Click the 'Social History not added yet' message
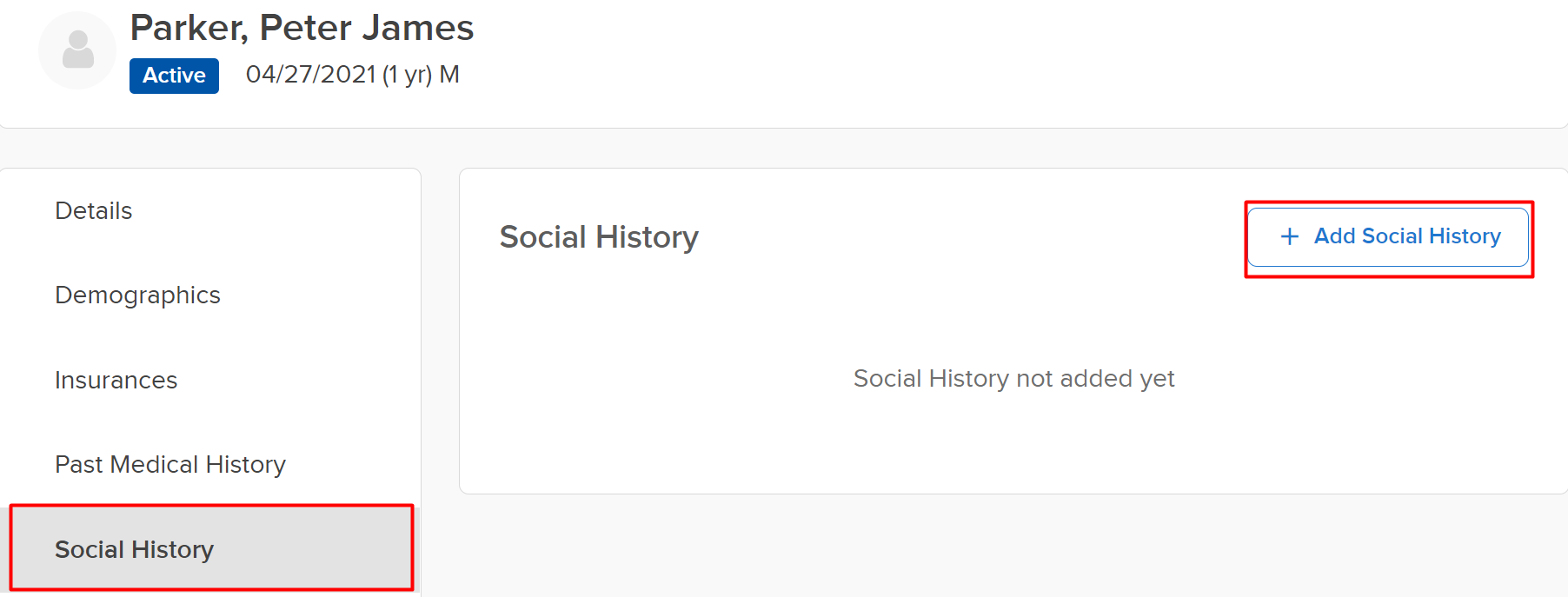Image resolution: width=1568 pixels, height=597 pixels. click(x=1013, y=379)
